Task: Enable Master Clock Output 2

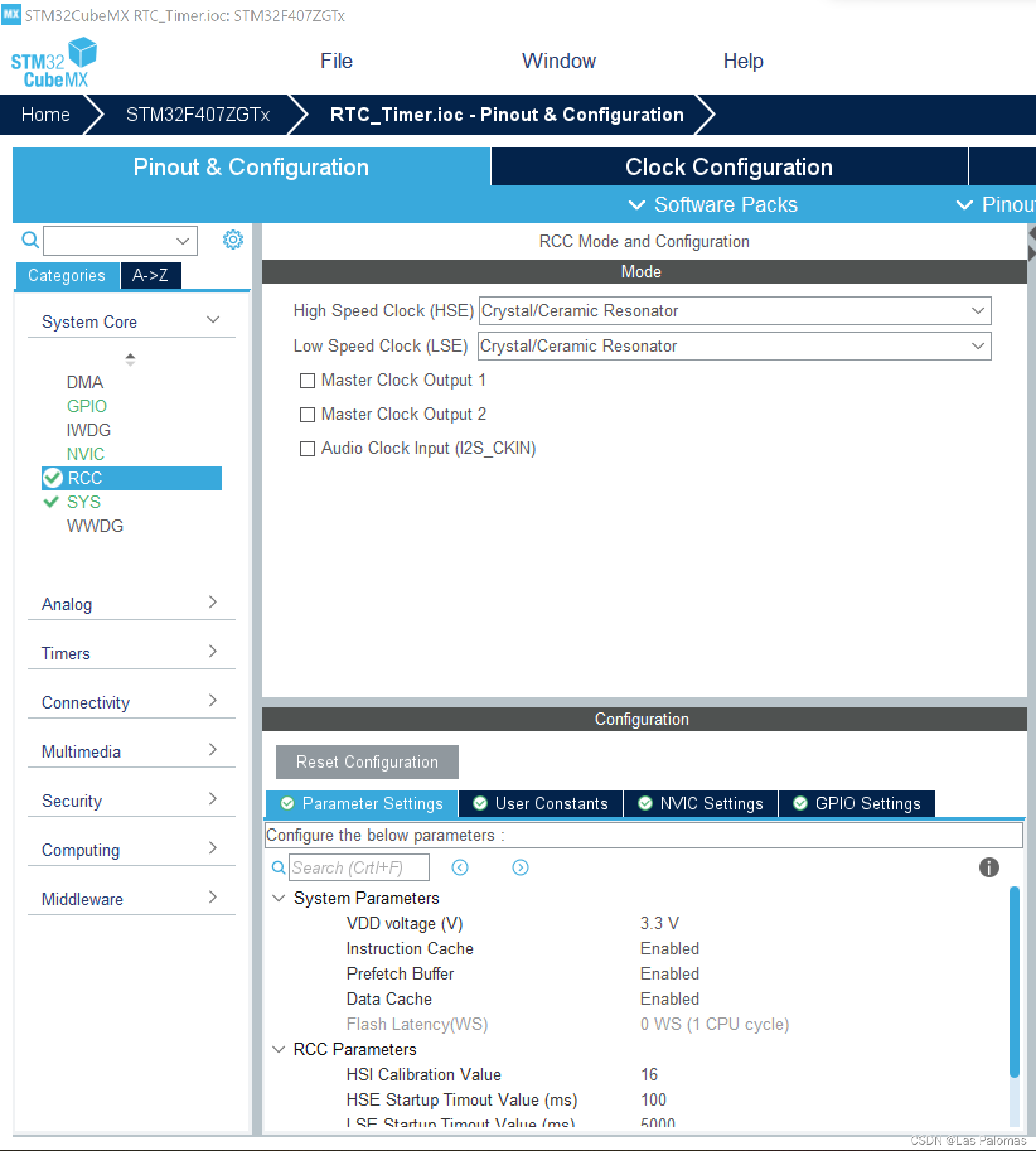Action: tap(307, 415)
